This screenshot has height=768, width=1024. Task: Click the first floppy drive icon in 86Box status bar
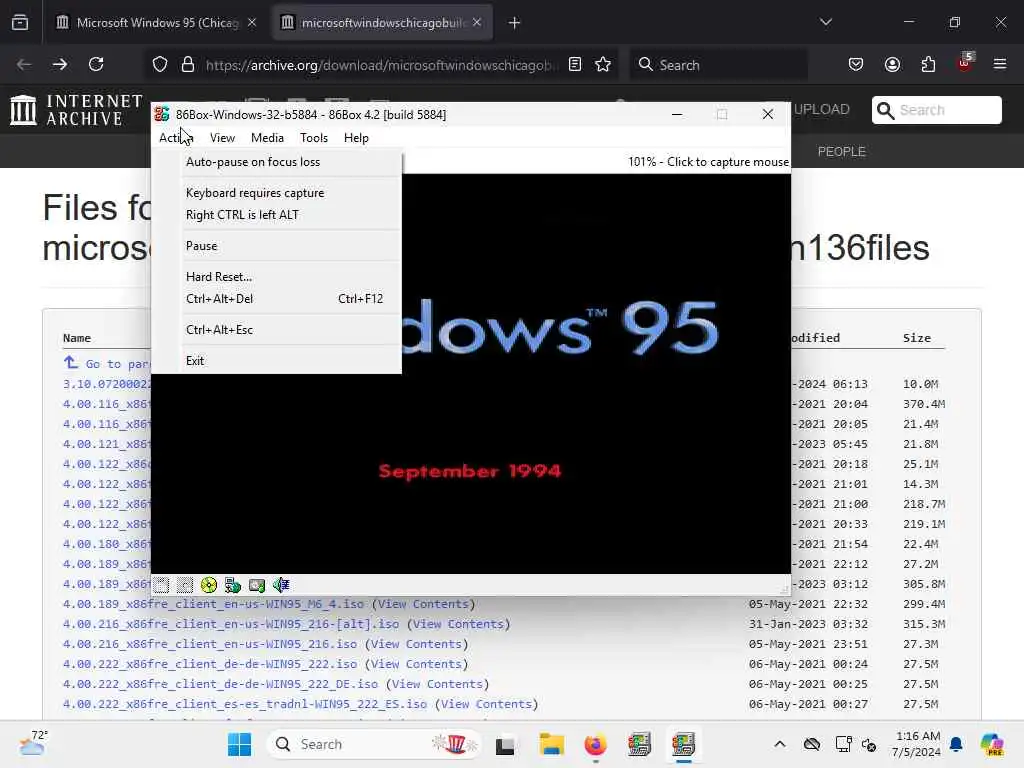pos(161,585)
